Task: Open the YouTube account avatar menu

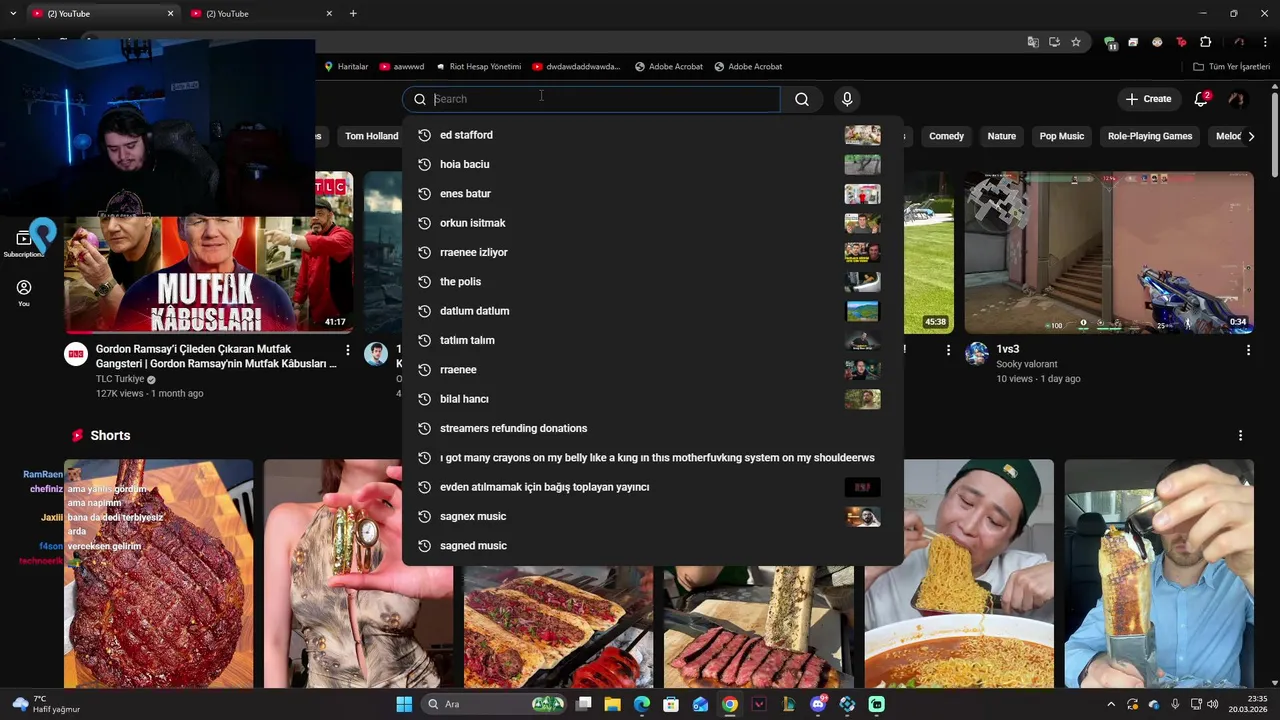Action: click(x=1237, y=99)
